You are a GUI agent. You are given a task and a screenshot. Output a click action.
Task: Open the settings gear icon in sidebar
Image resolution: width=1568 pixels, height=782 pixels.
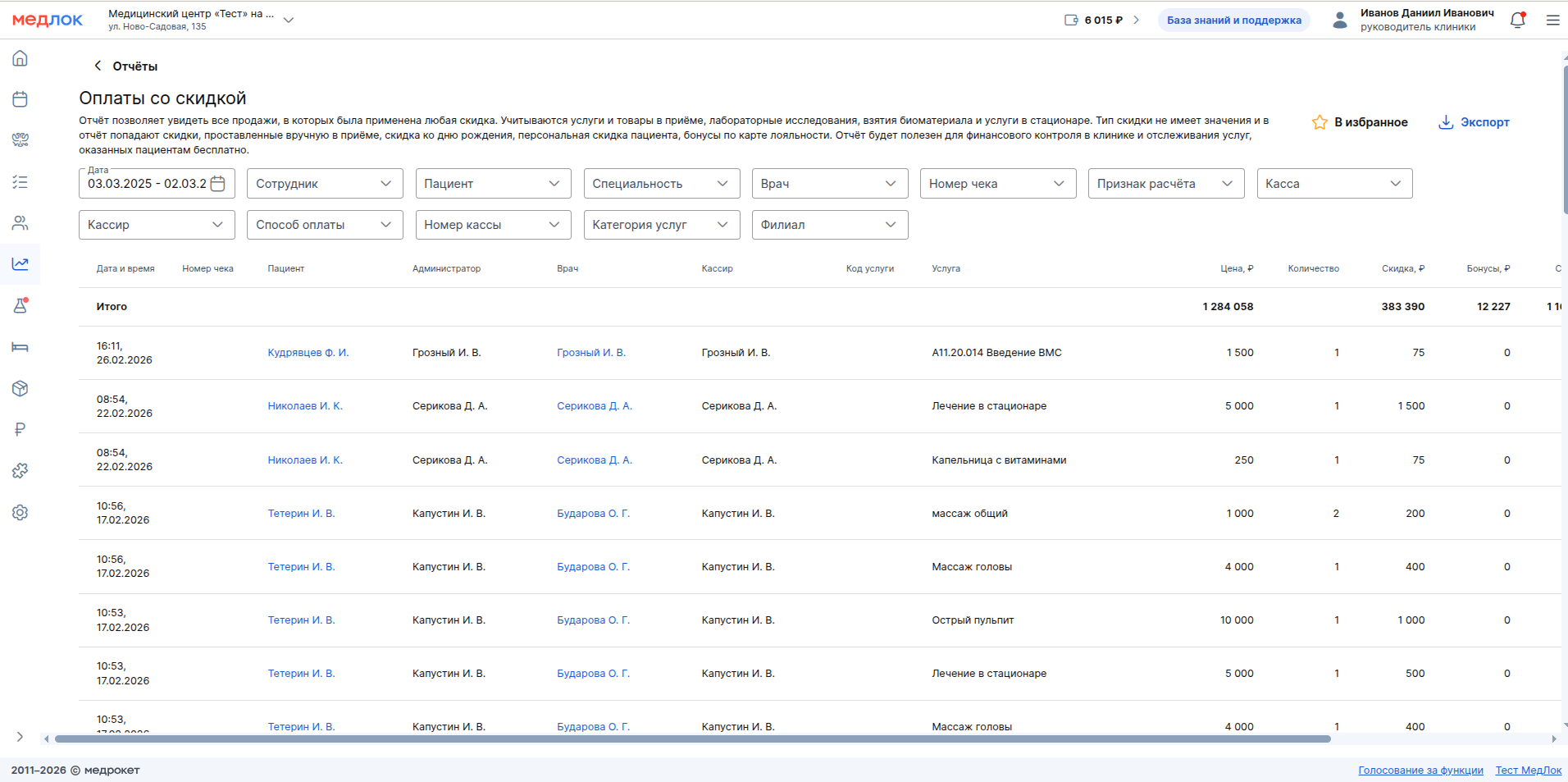tap(21, 513)
